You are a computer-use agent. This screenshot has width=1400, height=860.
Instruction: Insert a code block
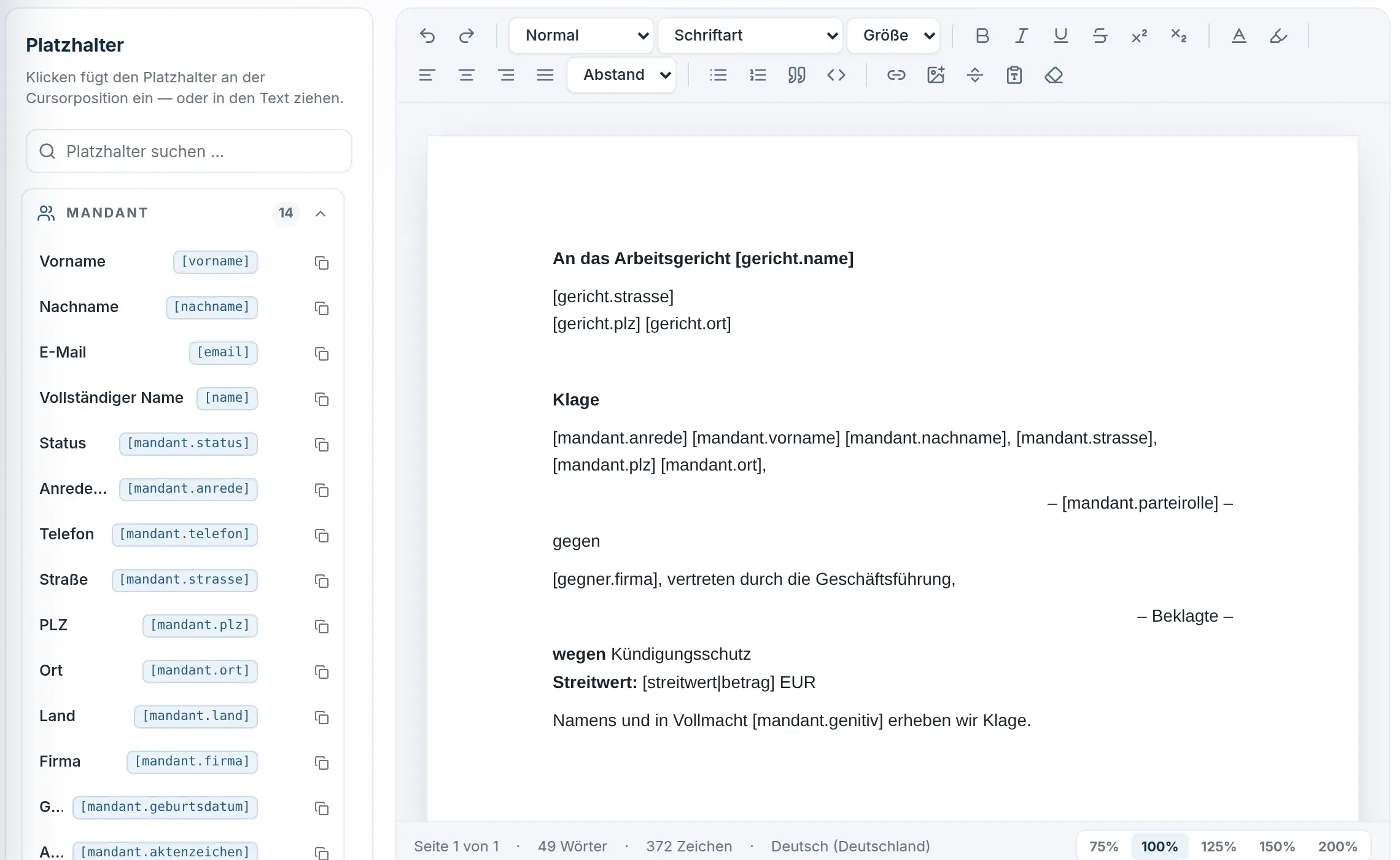[836, 75]
